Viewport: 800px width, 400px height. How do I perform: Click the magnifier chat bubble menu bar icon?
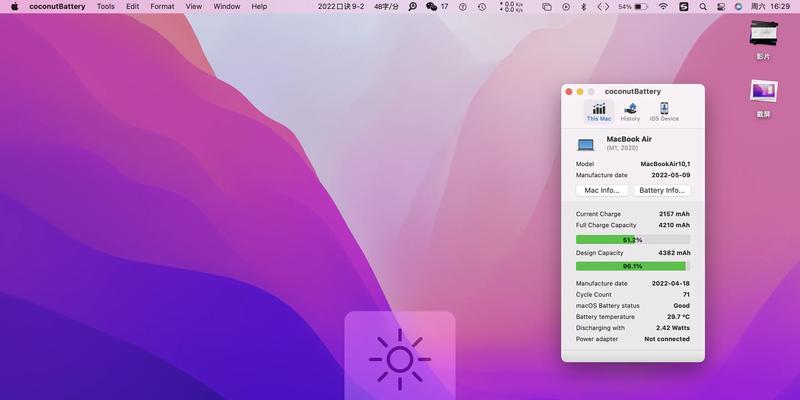(412, 7)
